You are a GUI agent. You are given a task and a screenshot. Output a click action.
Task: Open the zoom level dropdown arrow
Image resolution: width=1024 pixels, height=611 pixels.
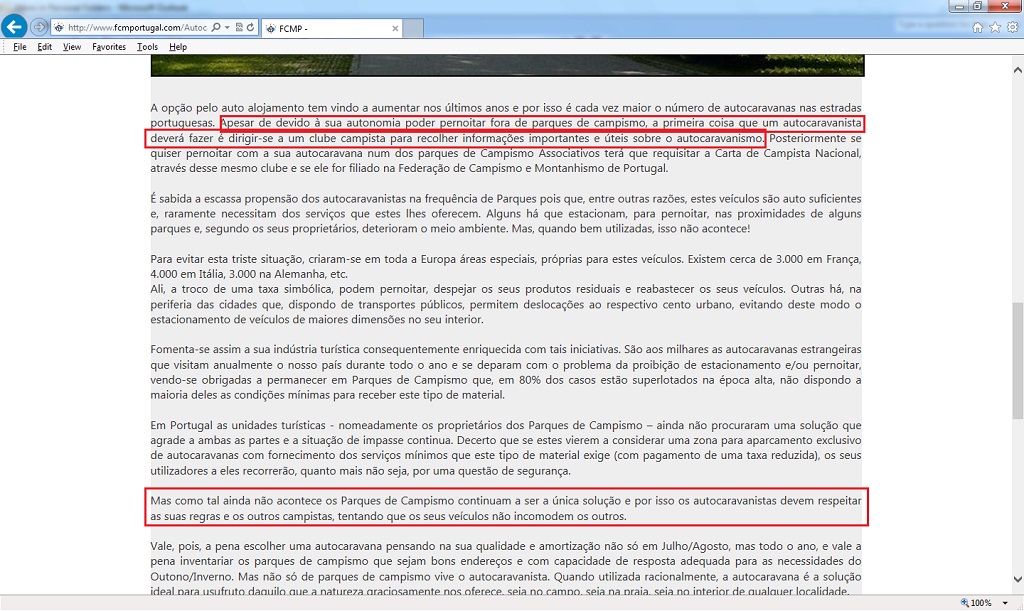pos(1005,603)
